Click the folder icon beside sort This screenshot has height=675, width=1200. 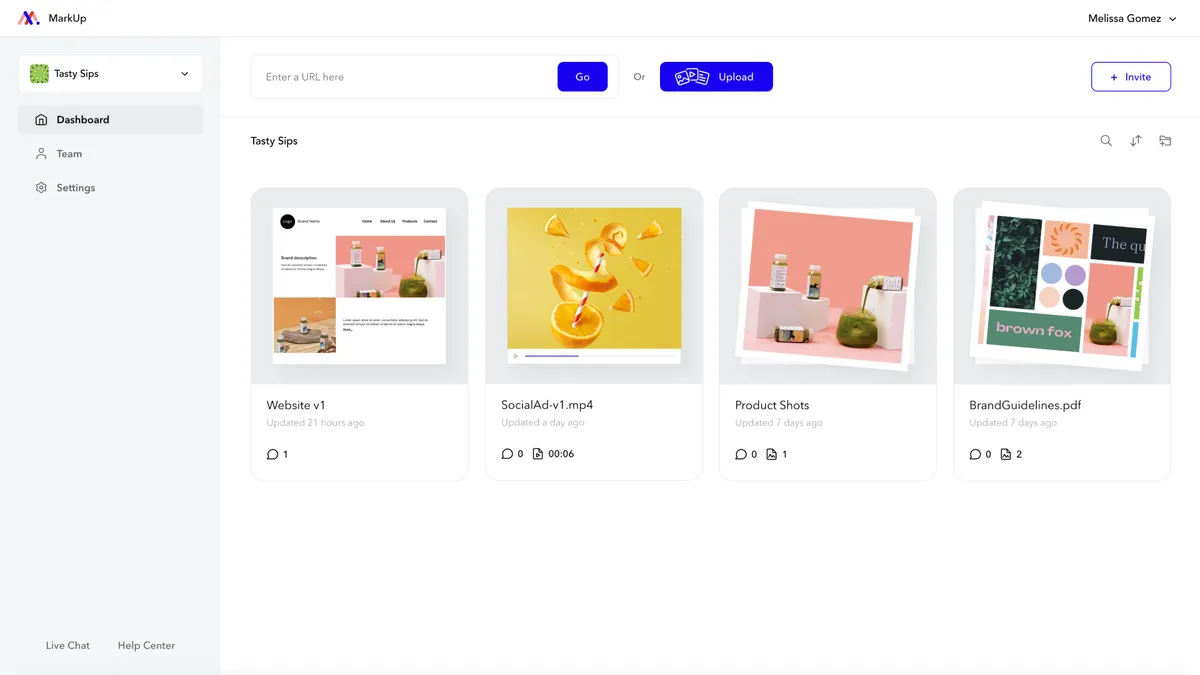pos(1165,141)
